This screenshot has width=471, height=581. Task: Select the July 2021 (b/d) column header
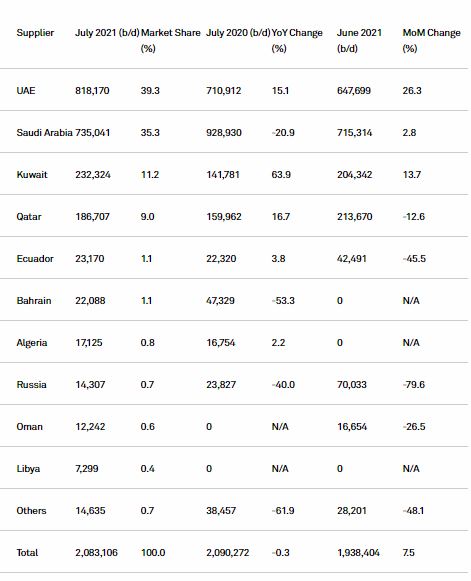(107, 33)
